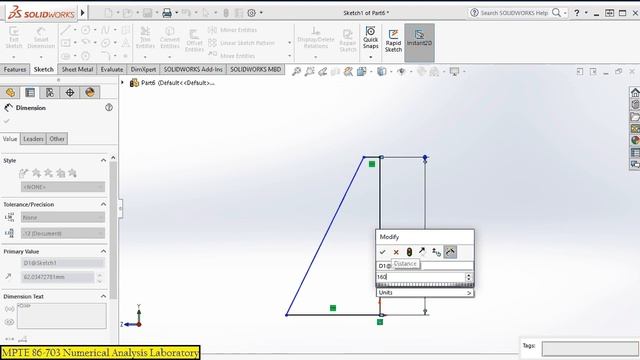Activate the Rapid Sketch tool
640x360 pixels.
point(393,41)
